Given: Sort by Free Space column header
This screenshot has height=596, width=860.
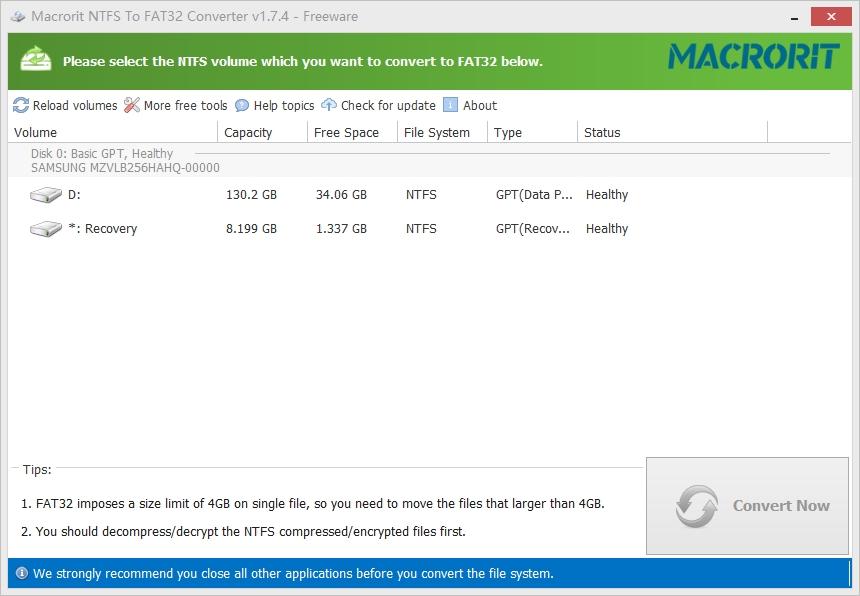Looking at the screenshot, I should (x=353, y=133).
